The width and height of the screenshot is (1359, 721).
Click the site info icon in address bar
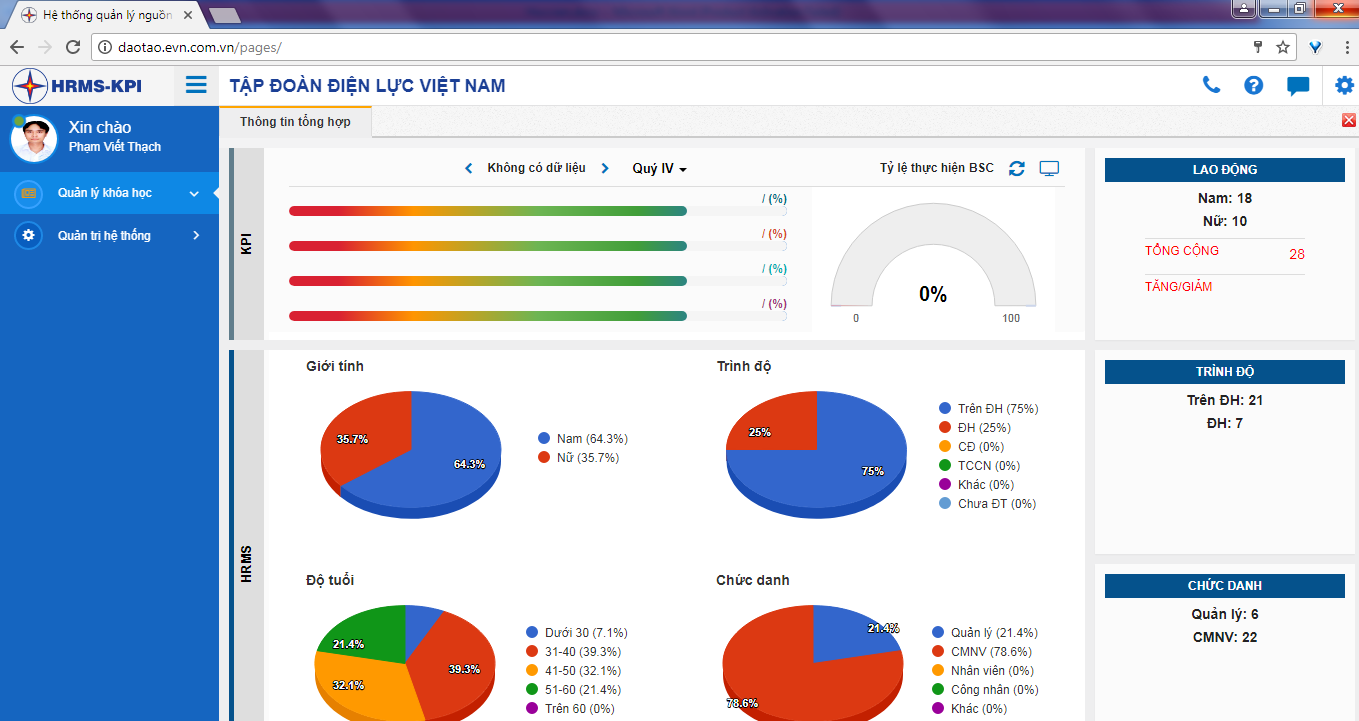pos(104,47)
